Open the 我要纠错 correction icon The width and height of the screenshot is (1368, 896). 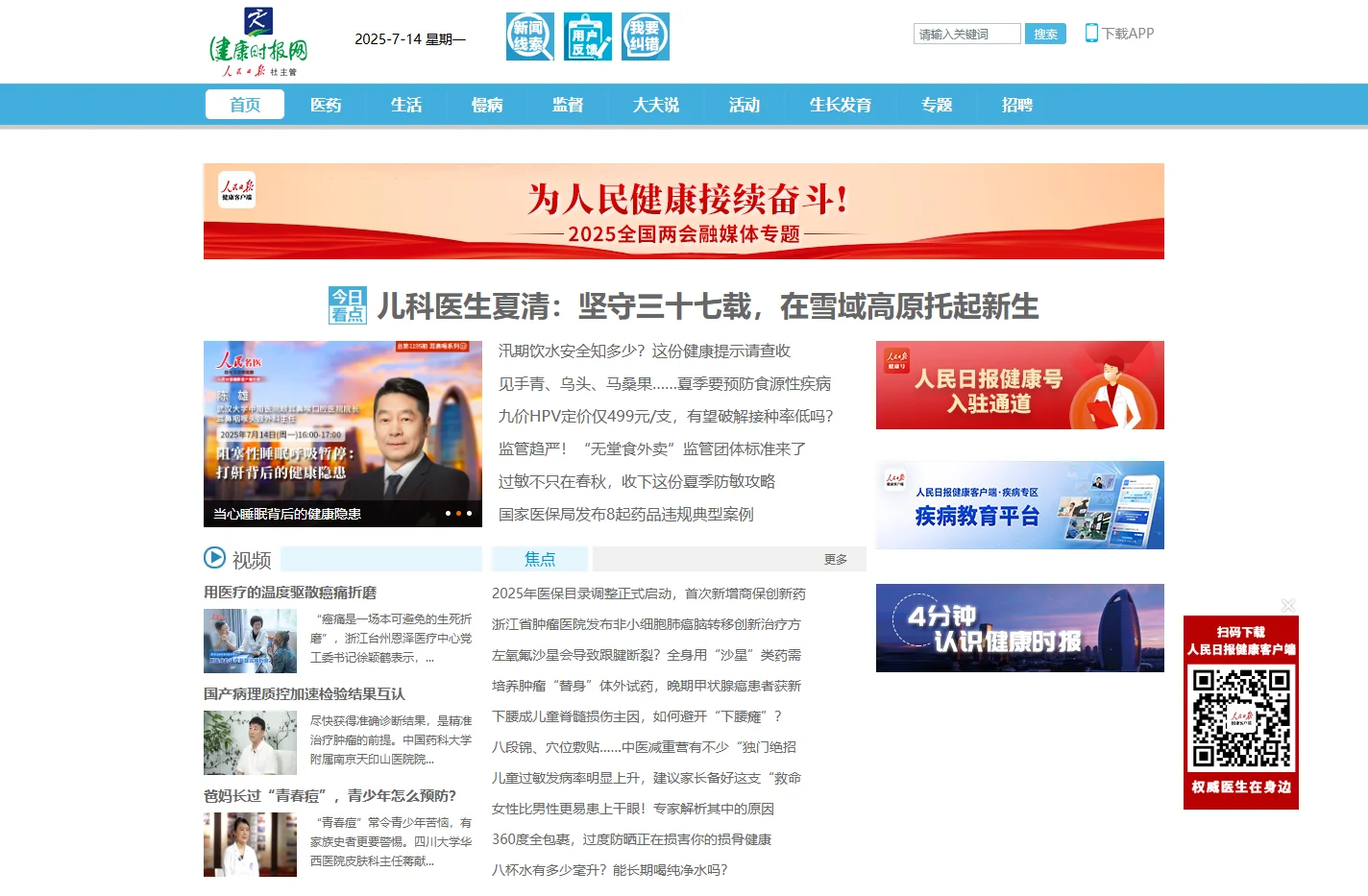[x=646, y=36]
